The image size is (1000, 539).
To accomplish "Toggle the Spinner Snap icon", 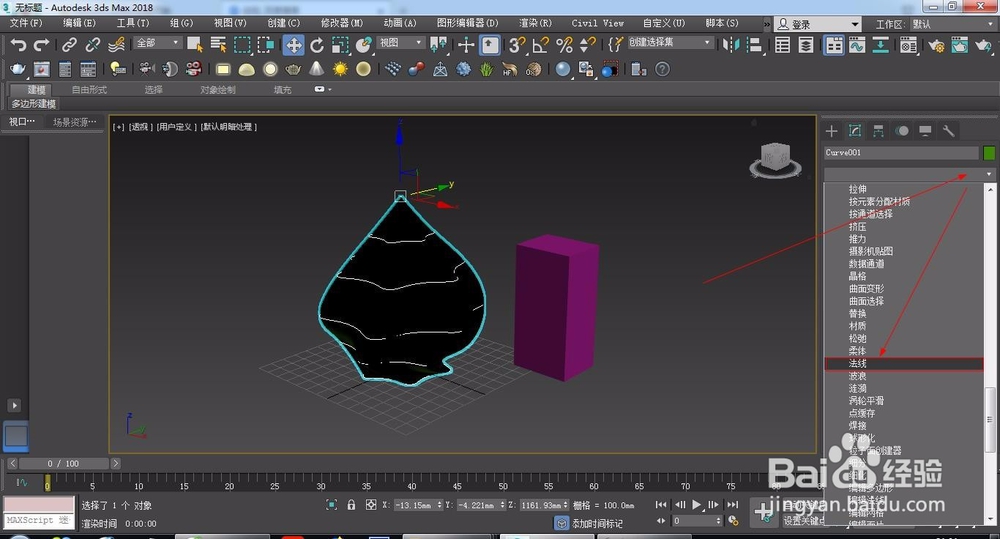I will click(588, 45).
